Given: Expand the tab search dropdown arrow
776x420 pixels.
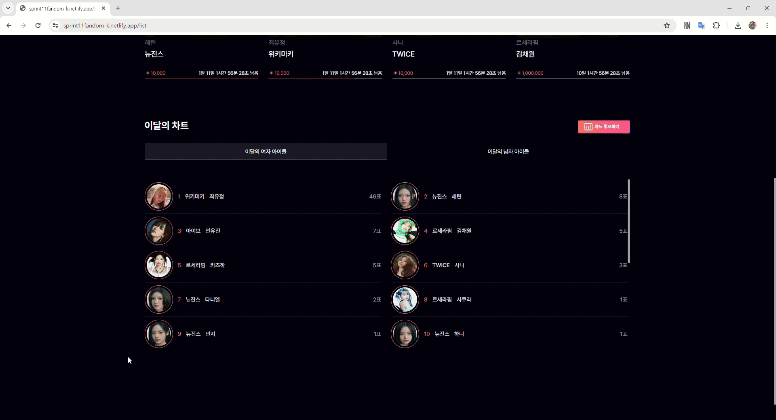Looking at the screenshot, I should tap(8, 8).
